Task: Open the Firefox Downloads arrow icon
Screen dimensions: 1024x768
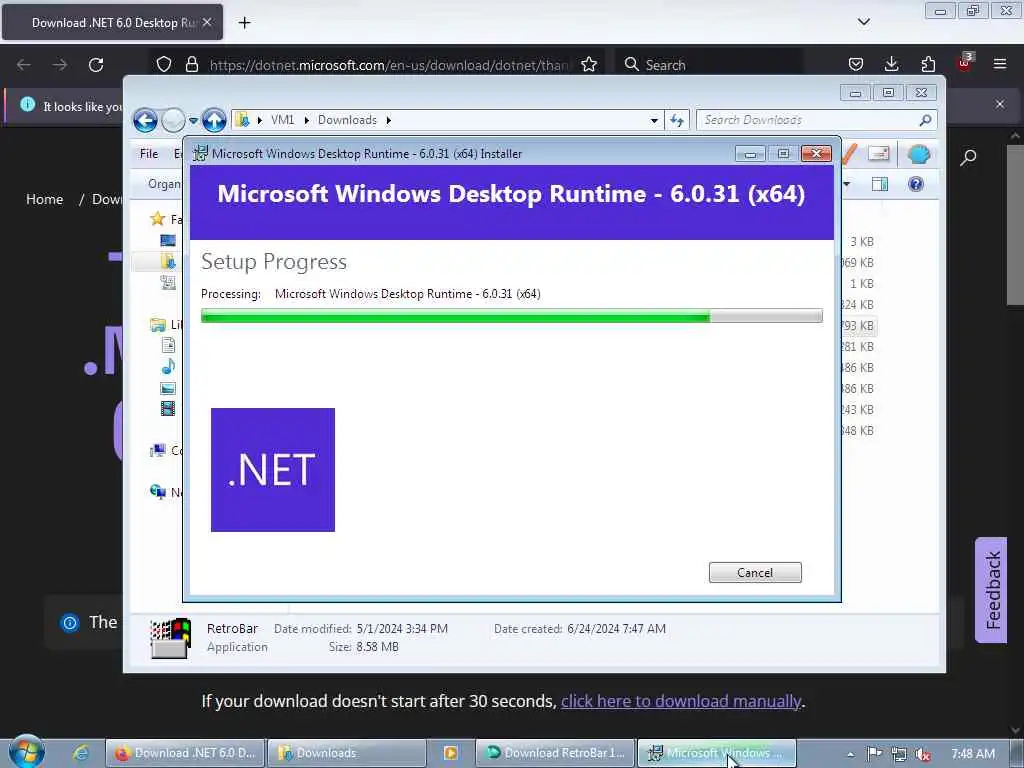Action: point(891,65)
